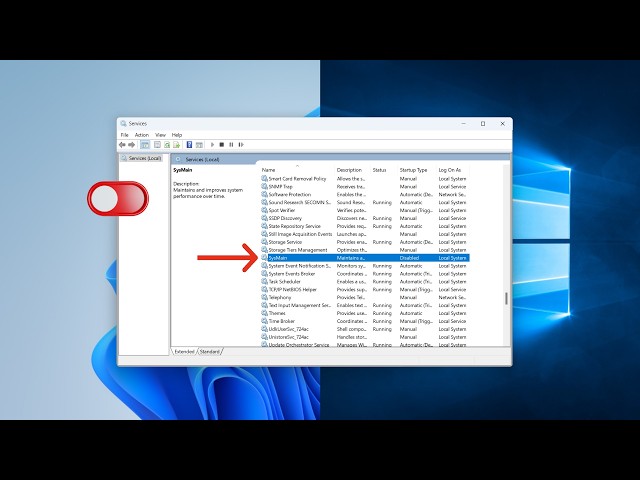The height and width of the screenshot is (480, 640).
Task: Click the gear icon beside SysMain row
Action: pyautogui.click(x=264, y=258)
